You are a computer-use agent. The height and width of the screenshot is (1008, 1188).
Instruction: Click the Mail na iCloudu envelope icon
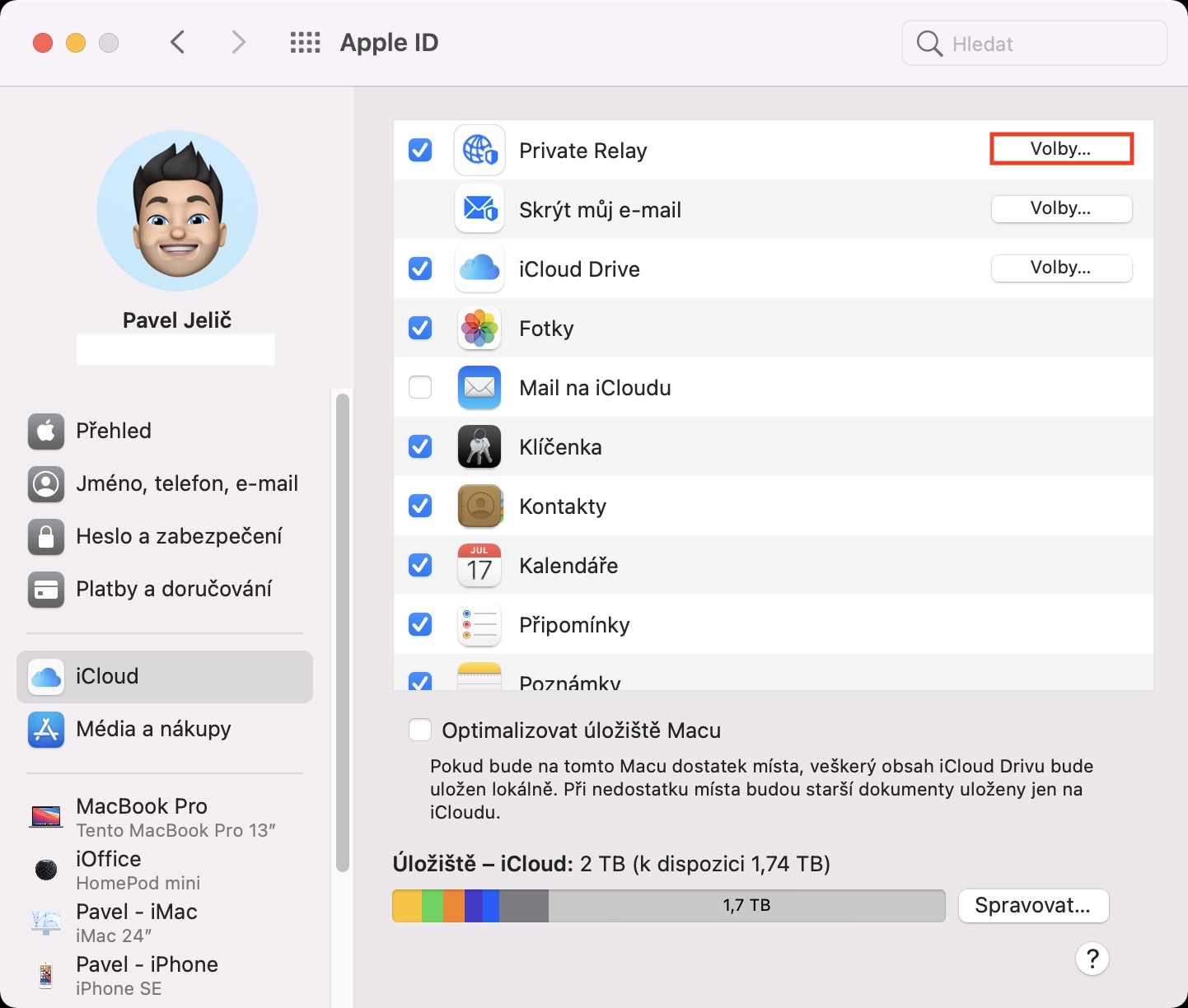[479, 387]
